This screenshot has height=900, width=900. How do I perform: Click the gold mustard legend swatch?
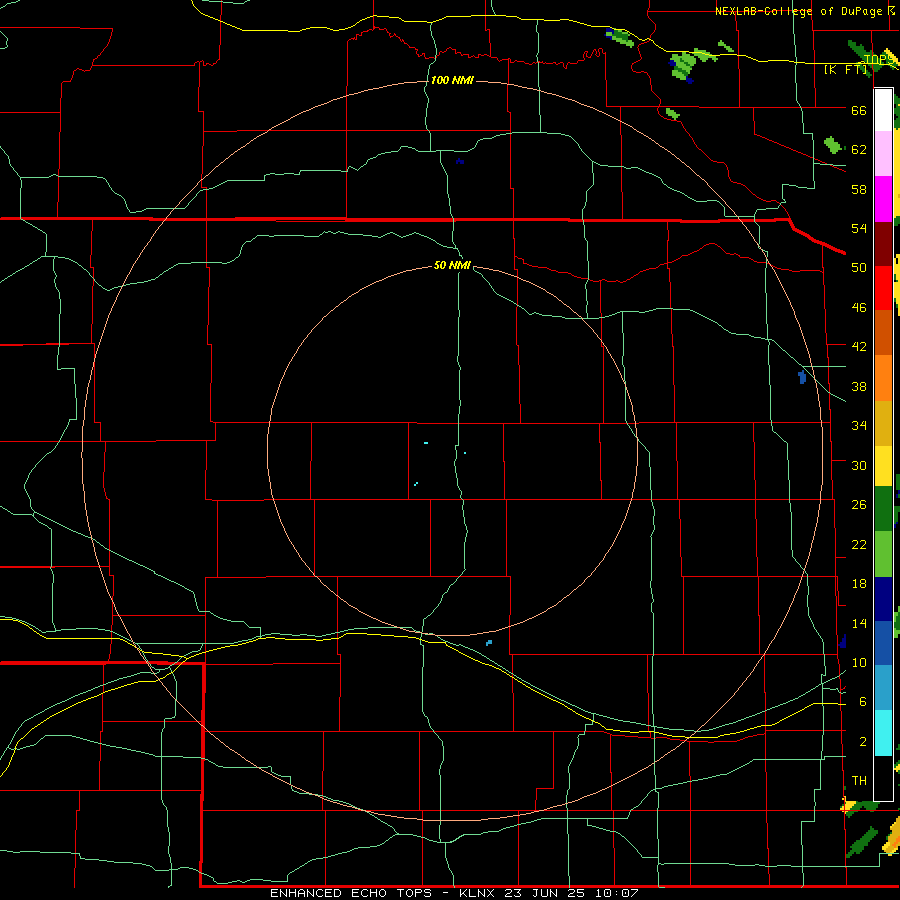pos(883,423)
